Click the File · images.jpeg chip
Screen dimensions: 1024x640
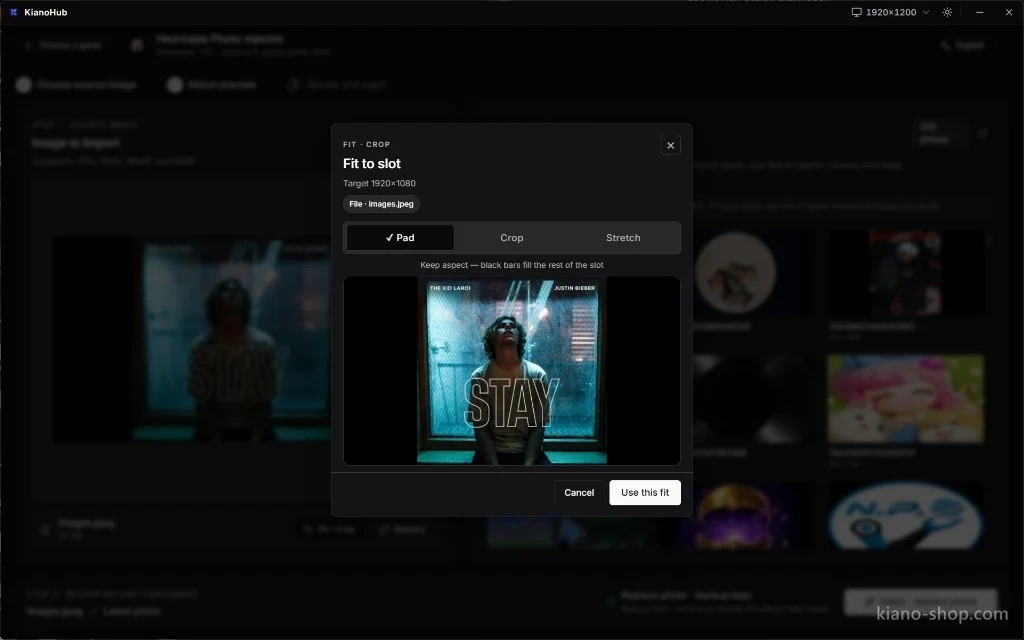[x=381, y=204]
